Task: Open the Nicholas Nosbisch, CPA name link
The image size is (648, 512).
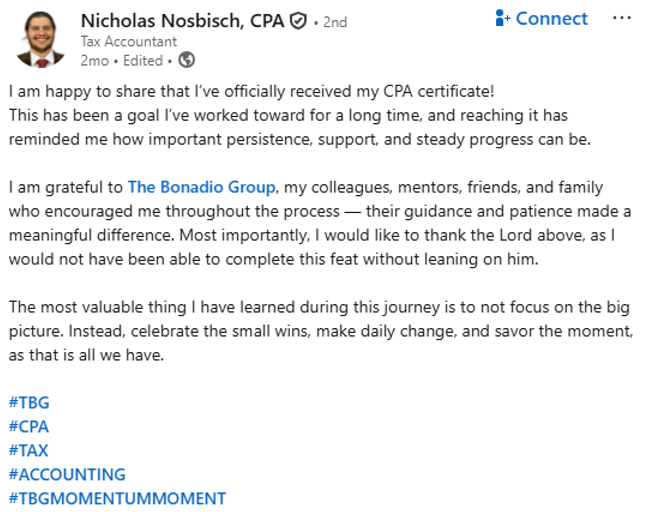Action: pyautogui.click(x=182, y=21)
